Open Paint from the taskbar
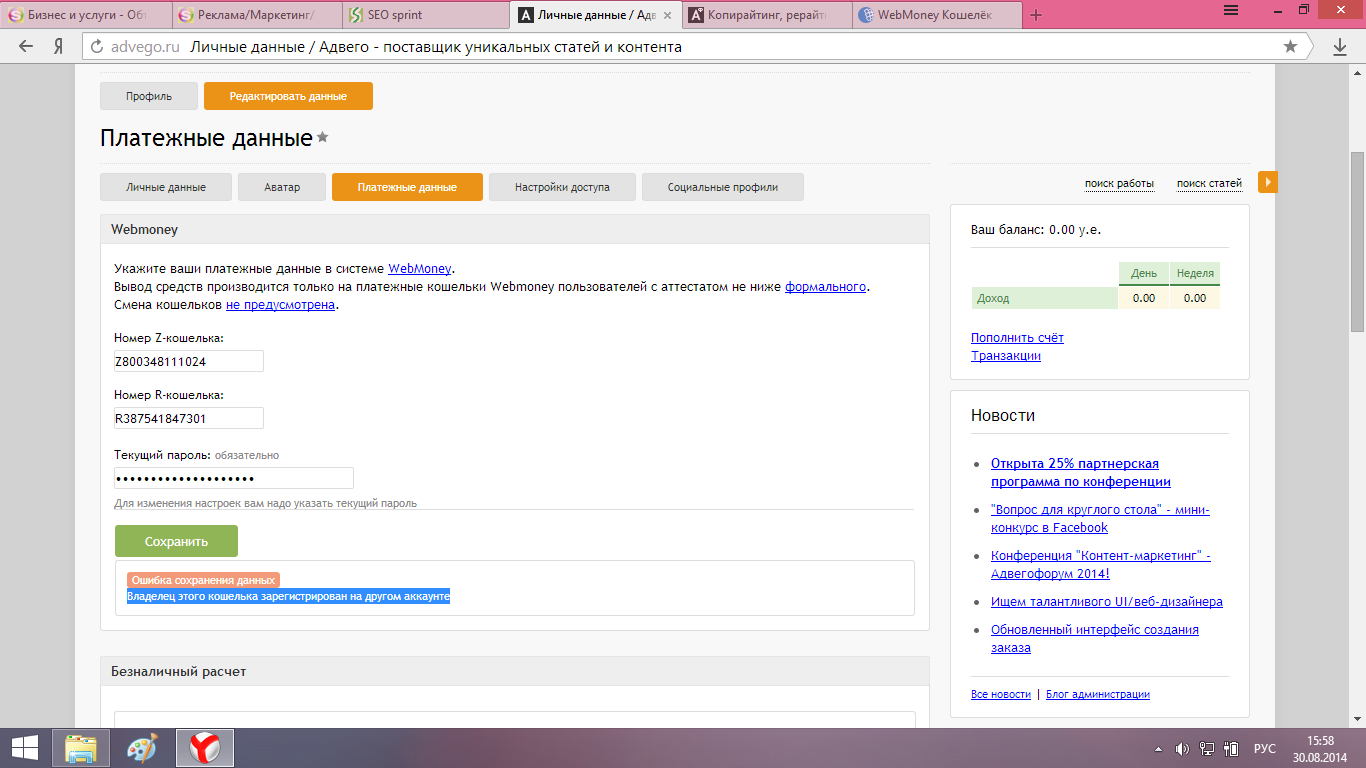1366x768 pixels. [x=141, y=748]
